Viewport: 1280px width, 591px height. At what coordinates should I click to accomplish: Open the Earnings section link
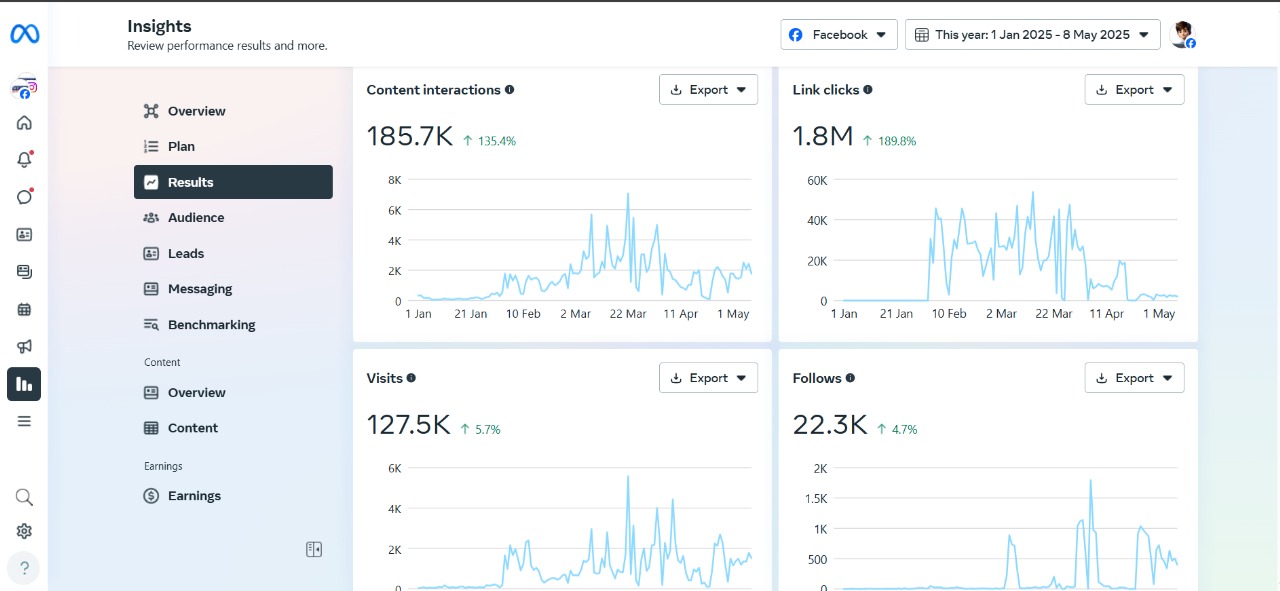pos(194,496)
